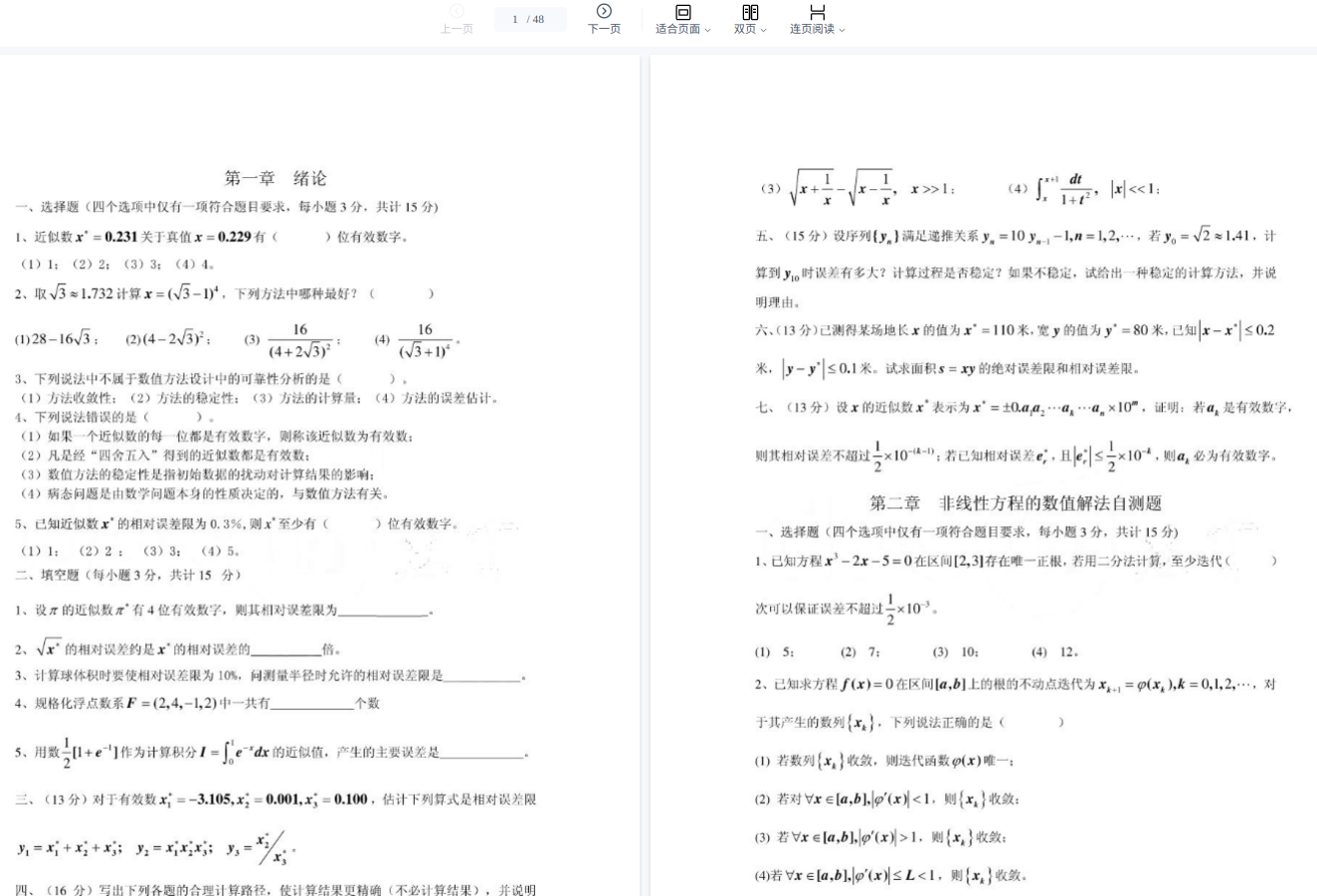Click the total page count 48
This screenshot has width=1317, height=896.
[x=538, y=19]
